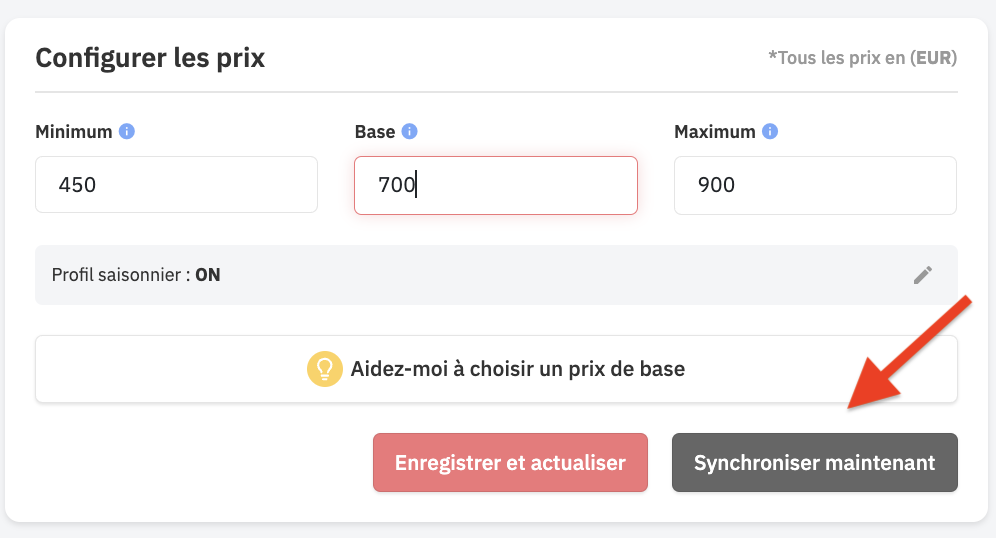Click the Configurer les prix heading
The height and width of the screenshot is (538, 996).
click(150, 58)
